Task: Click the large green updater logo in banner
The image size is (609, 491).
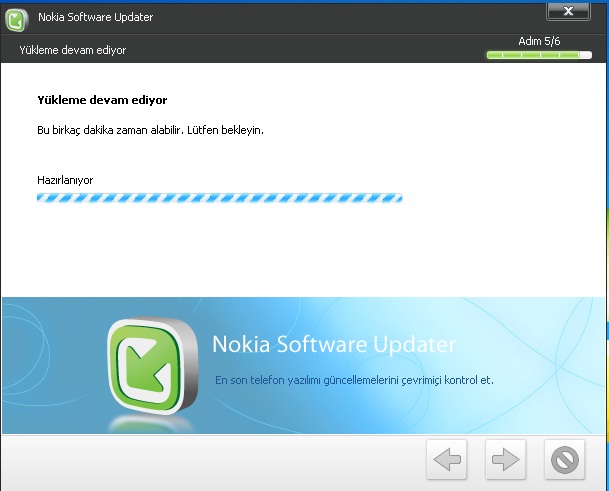Action: point(153,366)
